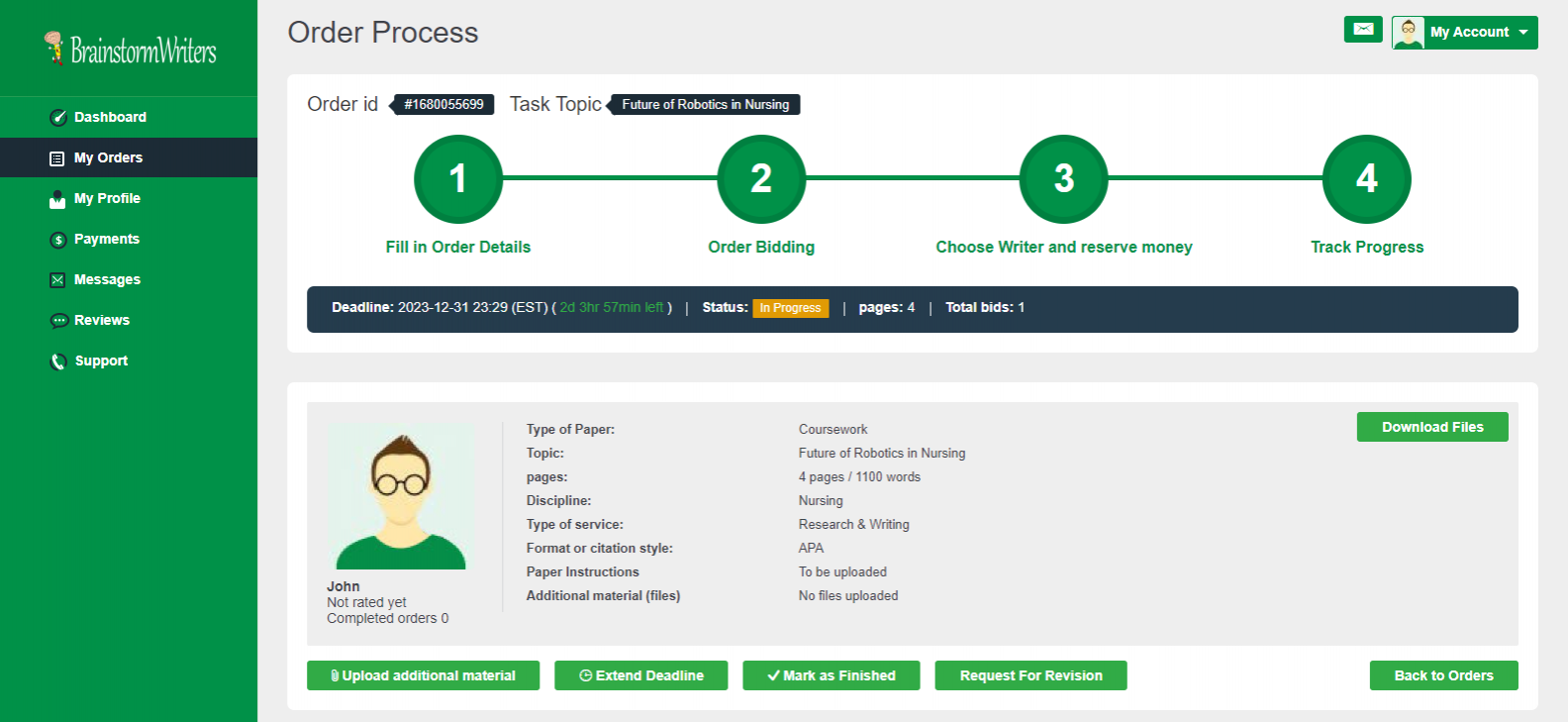Expand the My Account dropdown
Viewport: 1568px width, 722px height.
[x=1465, y=33]
